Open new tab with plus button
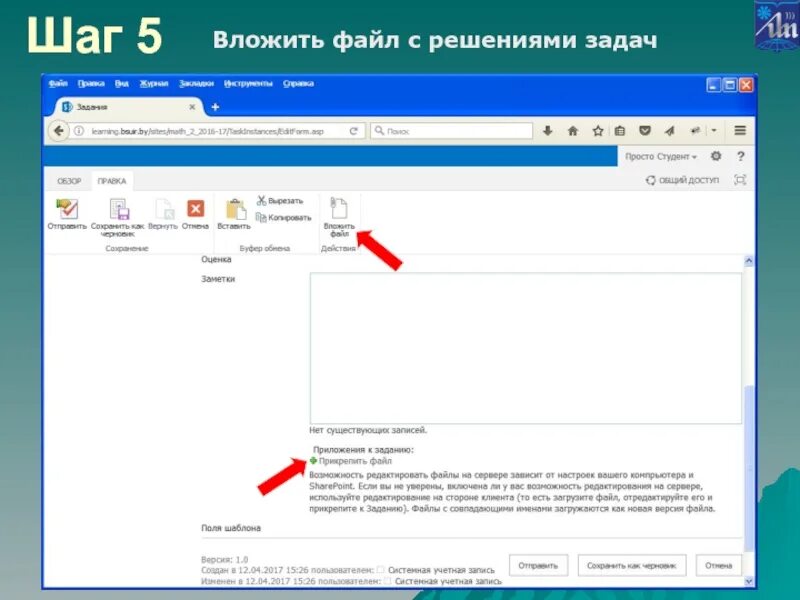This screenshot has height=600, width=800. pyautogui.click(x=215, y=107)
